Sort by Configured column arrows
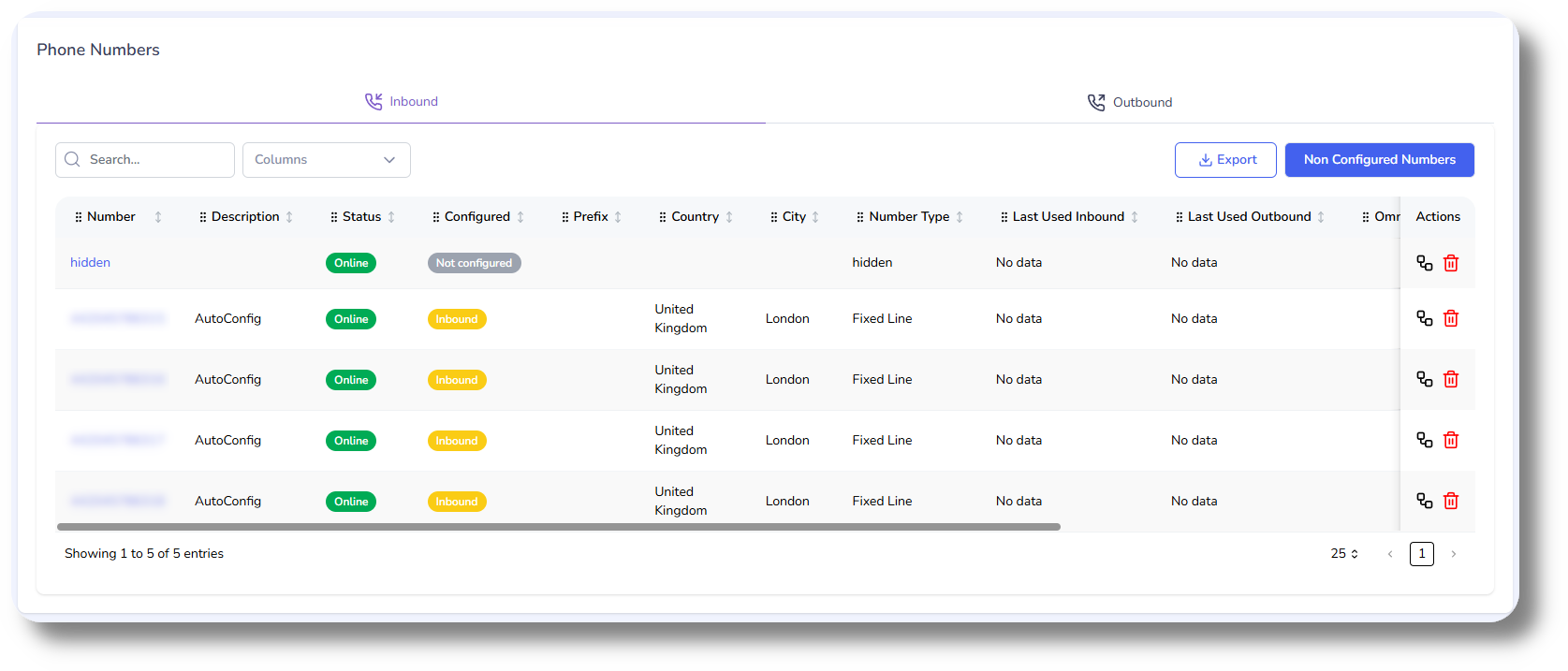 (520, 217)
